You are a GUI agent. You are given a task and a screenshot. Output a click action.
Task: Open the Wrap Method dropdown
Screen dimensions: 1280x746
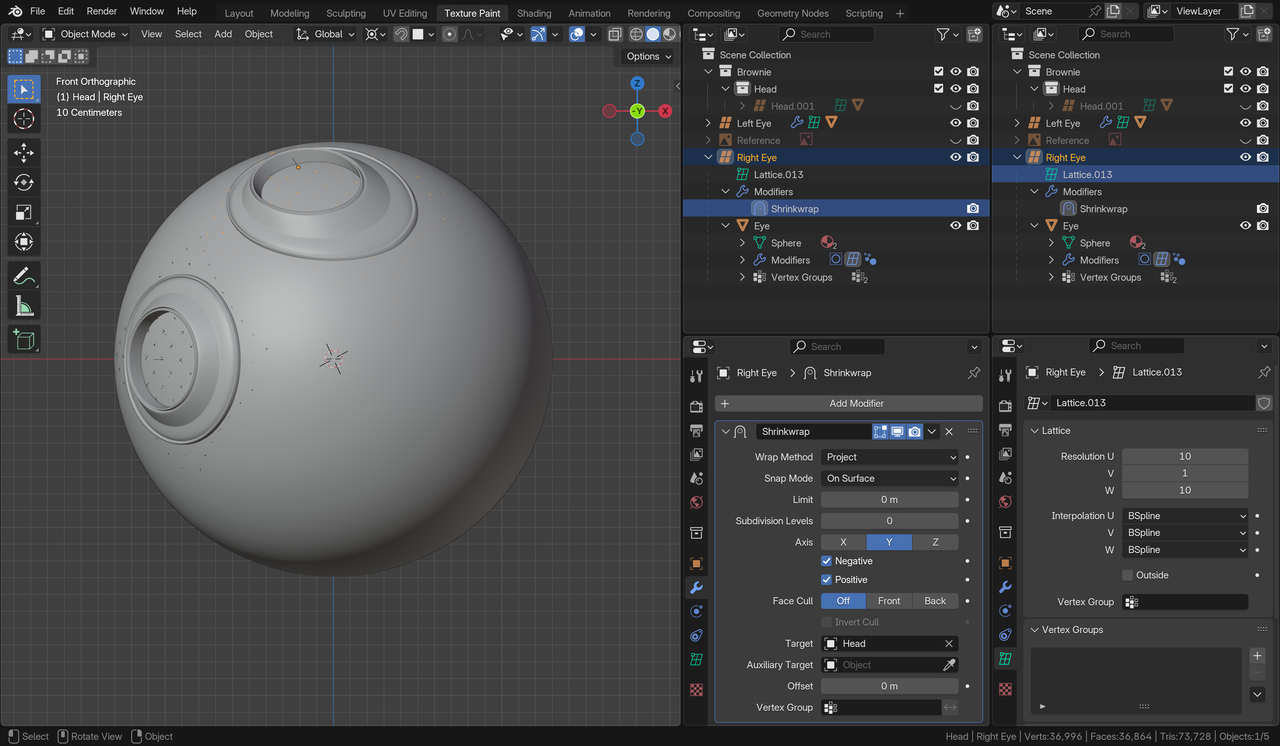point(889,457)
